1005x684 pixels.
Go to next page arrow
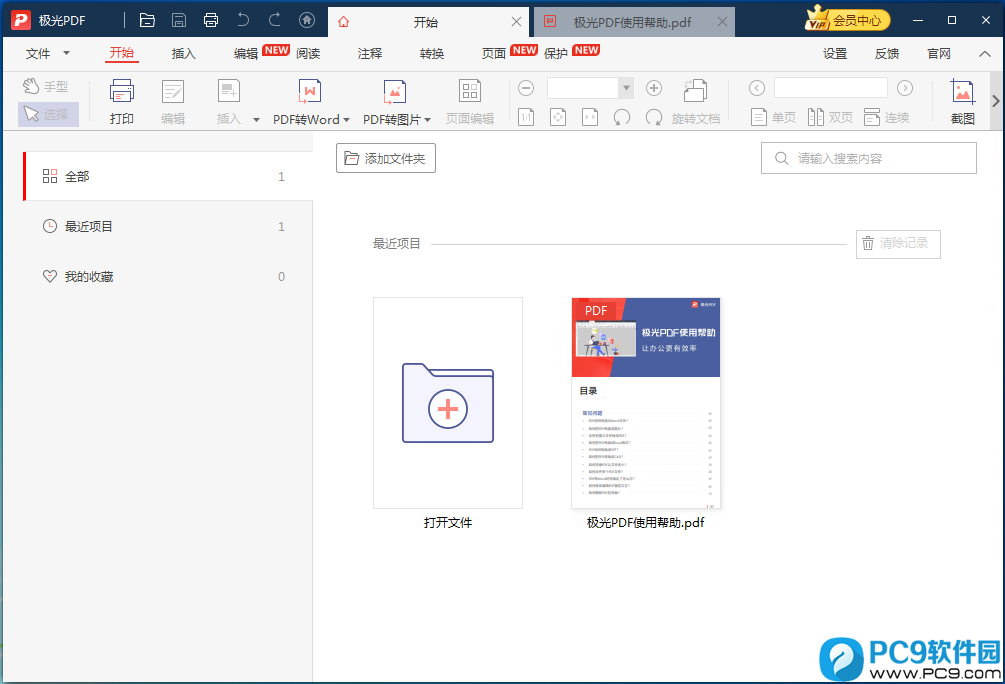pyautogui.click(x=905, y=88)
